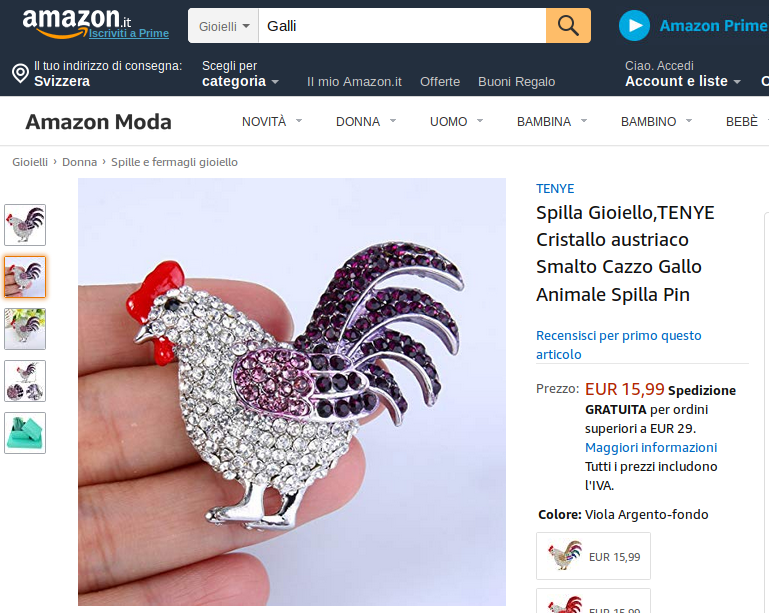Expand the DONNA fashion menu
Image resolution: width=769 pixels, height=613 pixels.
366,122
